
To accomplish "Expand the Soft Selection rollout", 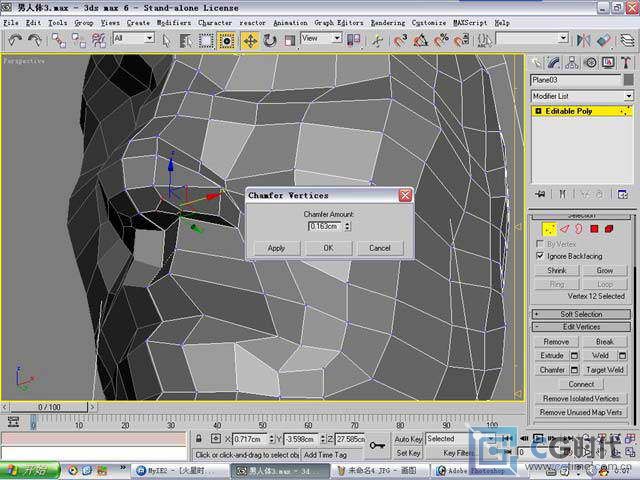I will [581, 314].
